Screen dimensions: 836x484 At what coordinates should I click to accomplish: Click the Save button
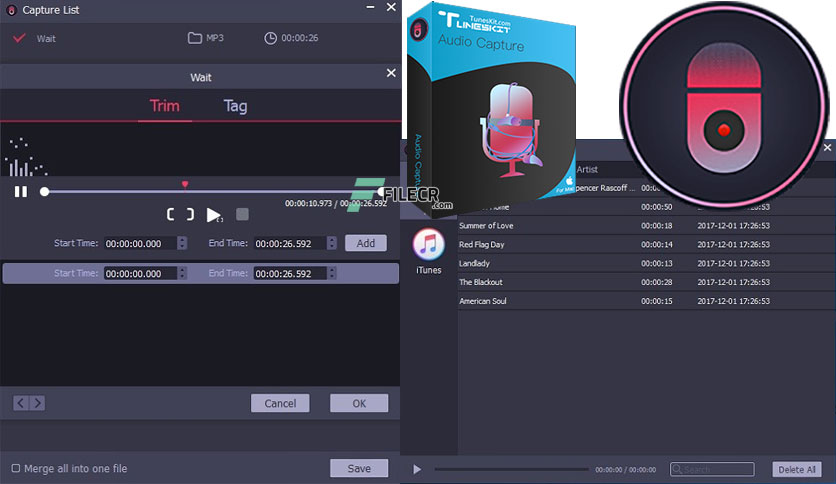[359, 468]
